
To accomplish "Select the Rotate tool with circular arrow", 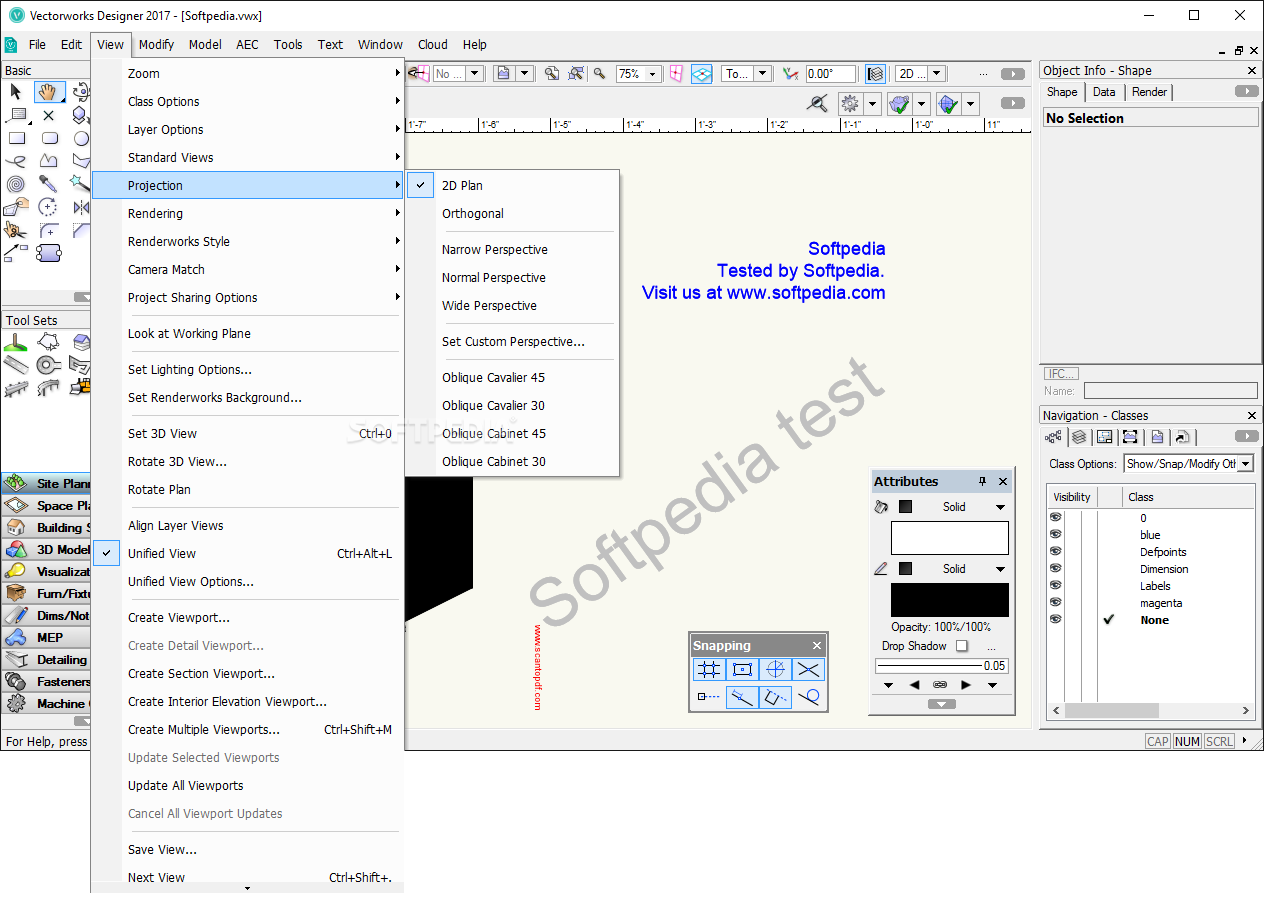I will (48, 207).
